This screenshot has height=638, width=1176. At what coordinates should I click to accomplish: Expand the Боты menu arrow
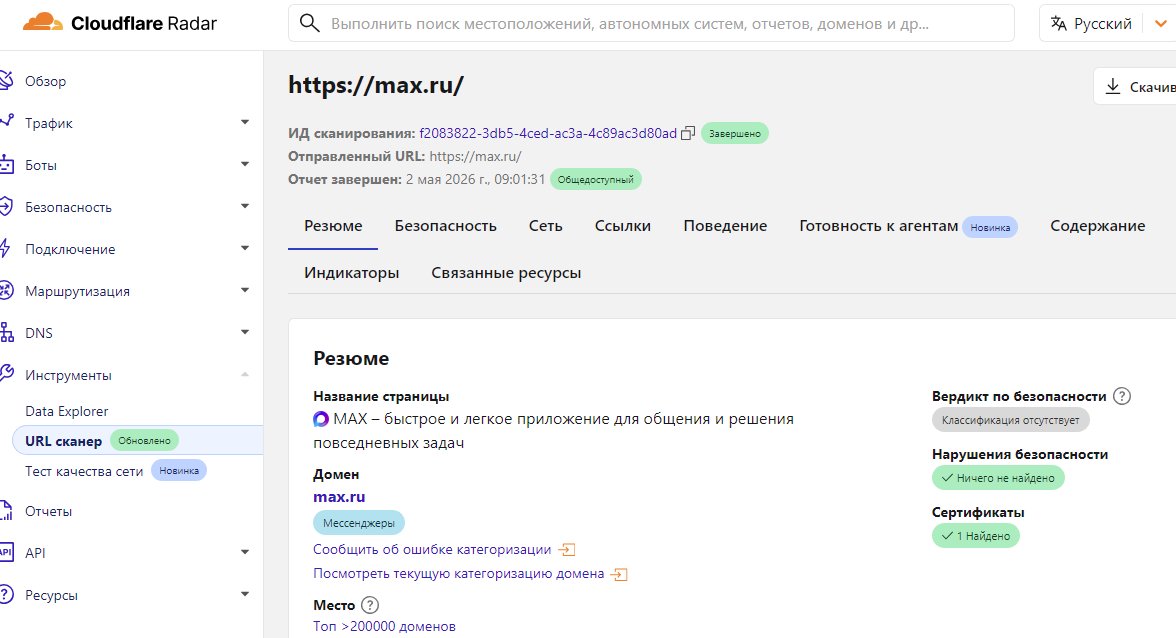pyautogui.click(x=244, y=163)
